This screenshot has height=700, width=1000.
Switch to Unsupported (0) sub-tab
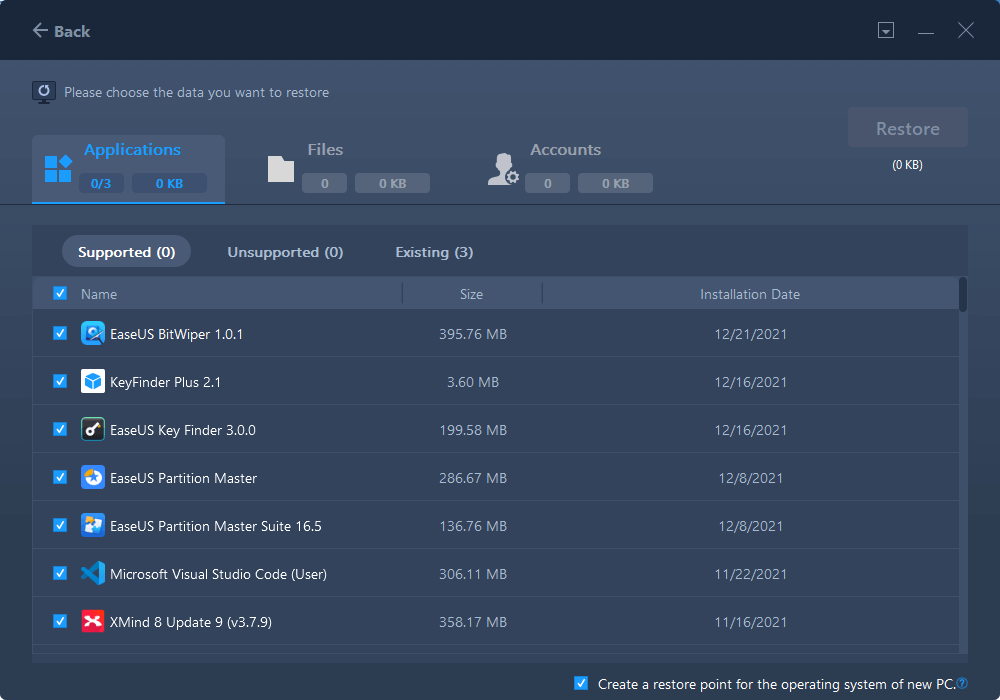285,252
